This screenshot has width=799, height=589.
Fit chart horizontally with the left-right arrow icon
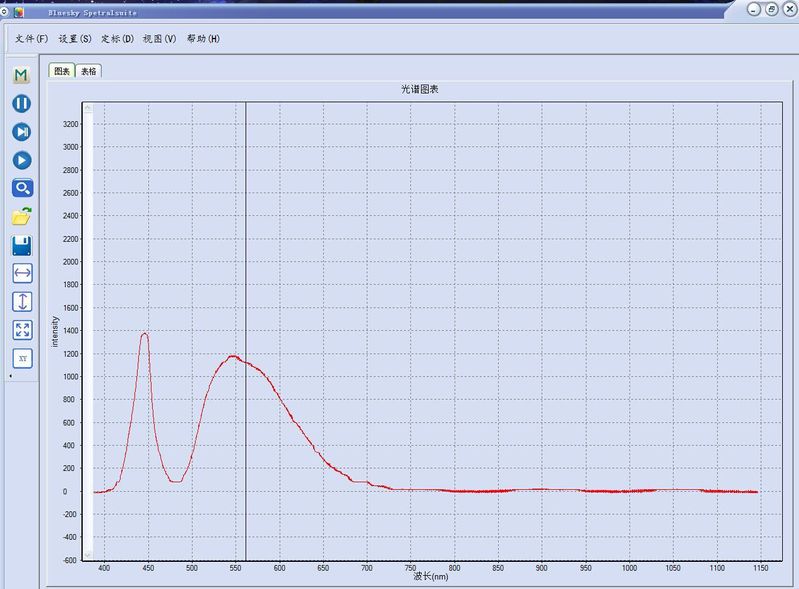[22, 273]
